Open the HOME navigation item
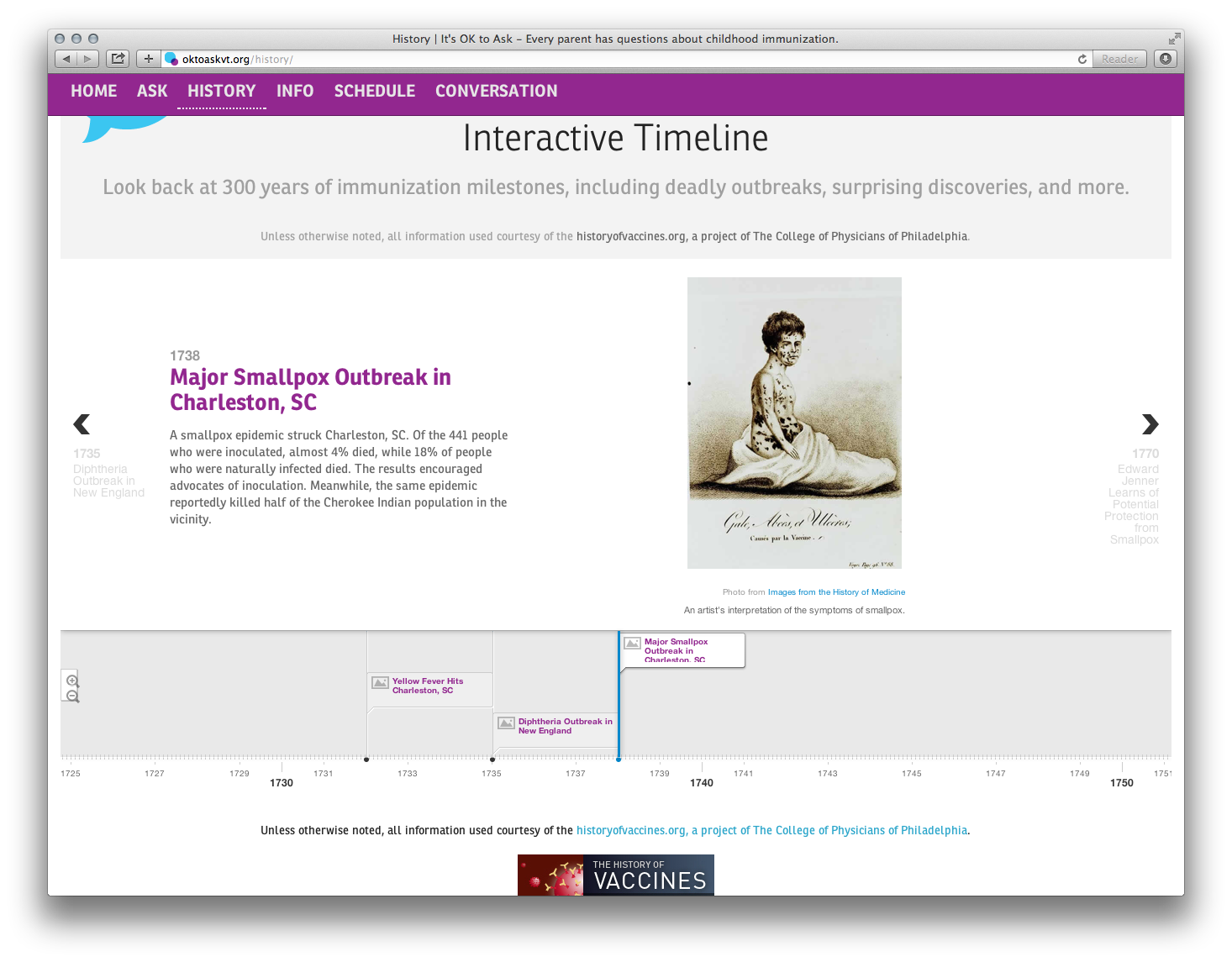Image resolution: width=1232 pixels, height=962 pixels. [93, 91]
